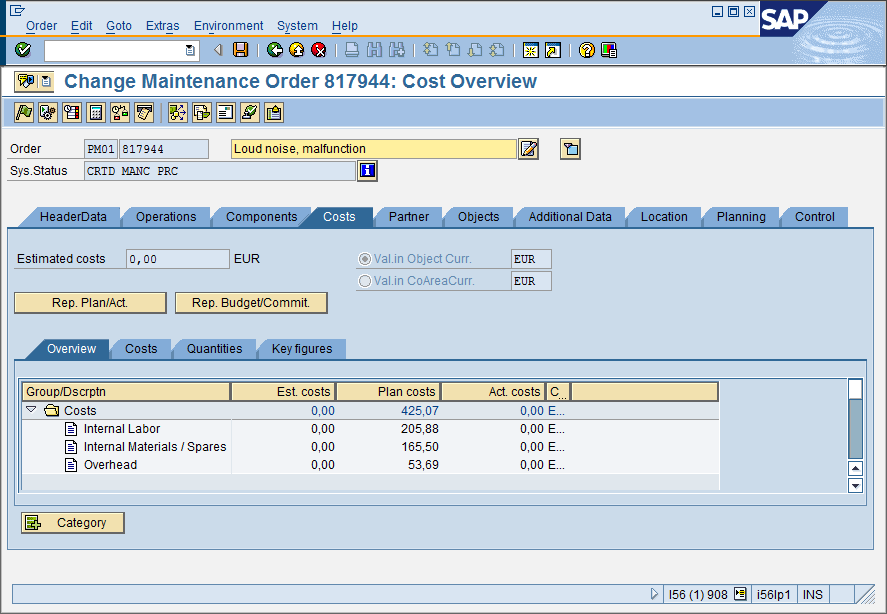Viewport: 887px width, 614px height.
Task: Open the System menu
Action: click(x=297, y=26)
